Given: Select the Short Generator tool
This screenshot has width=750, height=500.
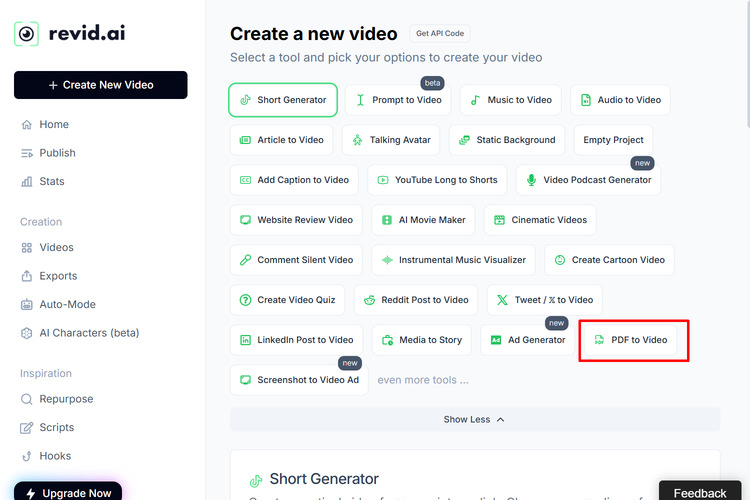Looking at the screenshot, I should click(x=283, y=100).
